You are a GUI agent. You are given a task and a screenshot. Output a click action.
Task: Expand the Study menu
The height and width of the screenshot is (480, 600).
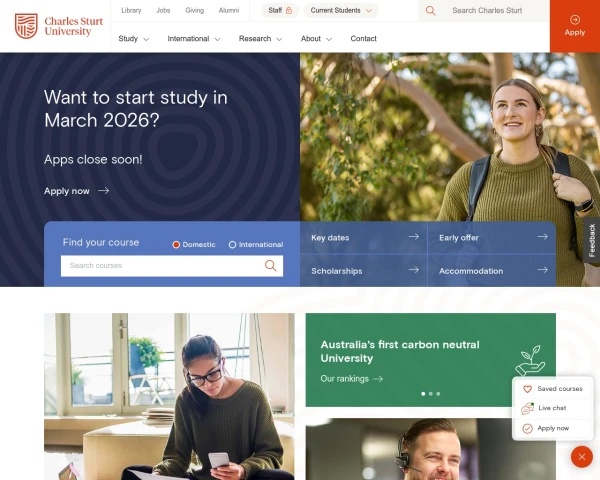[134, 39]
